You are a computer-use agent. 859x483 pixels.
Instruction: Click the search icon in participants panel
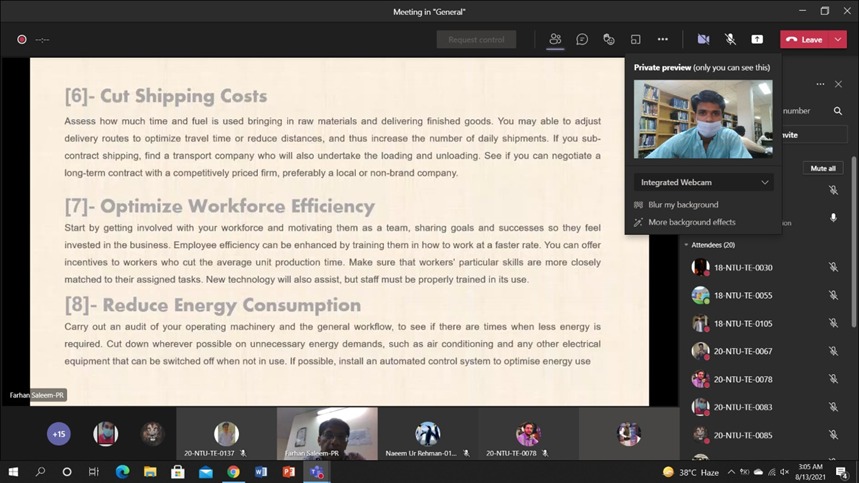838,111
